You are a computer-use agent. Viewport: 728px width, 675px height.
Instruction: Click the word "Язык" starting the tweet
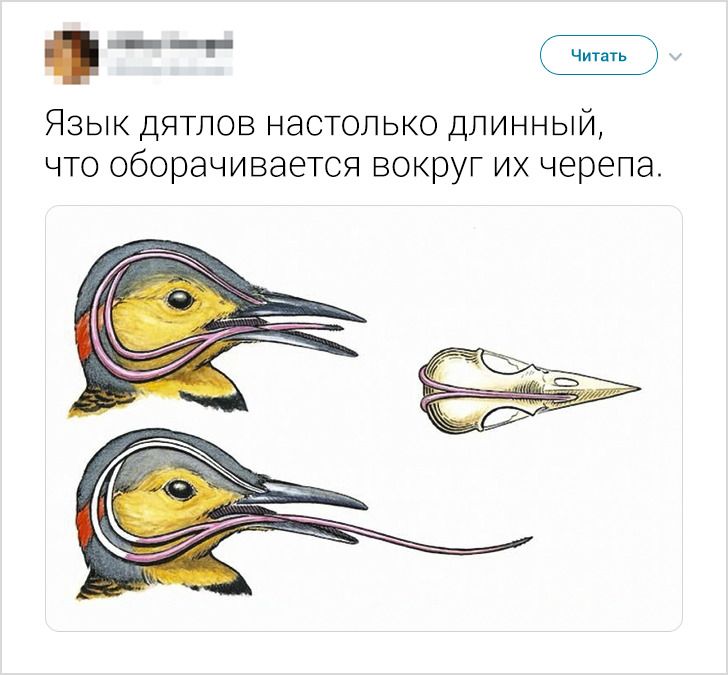point(85,124)
